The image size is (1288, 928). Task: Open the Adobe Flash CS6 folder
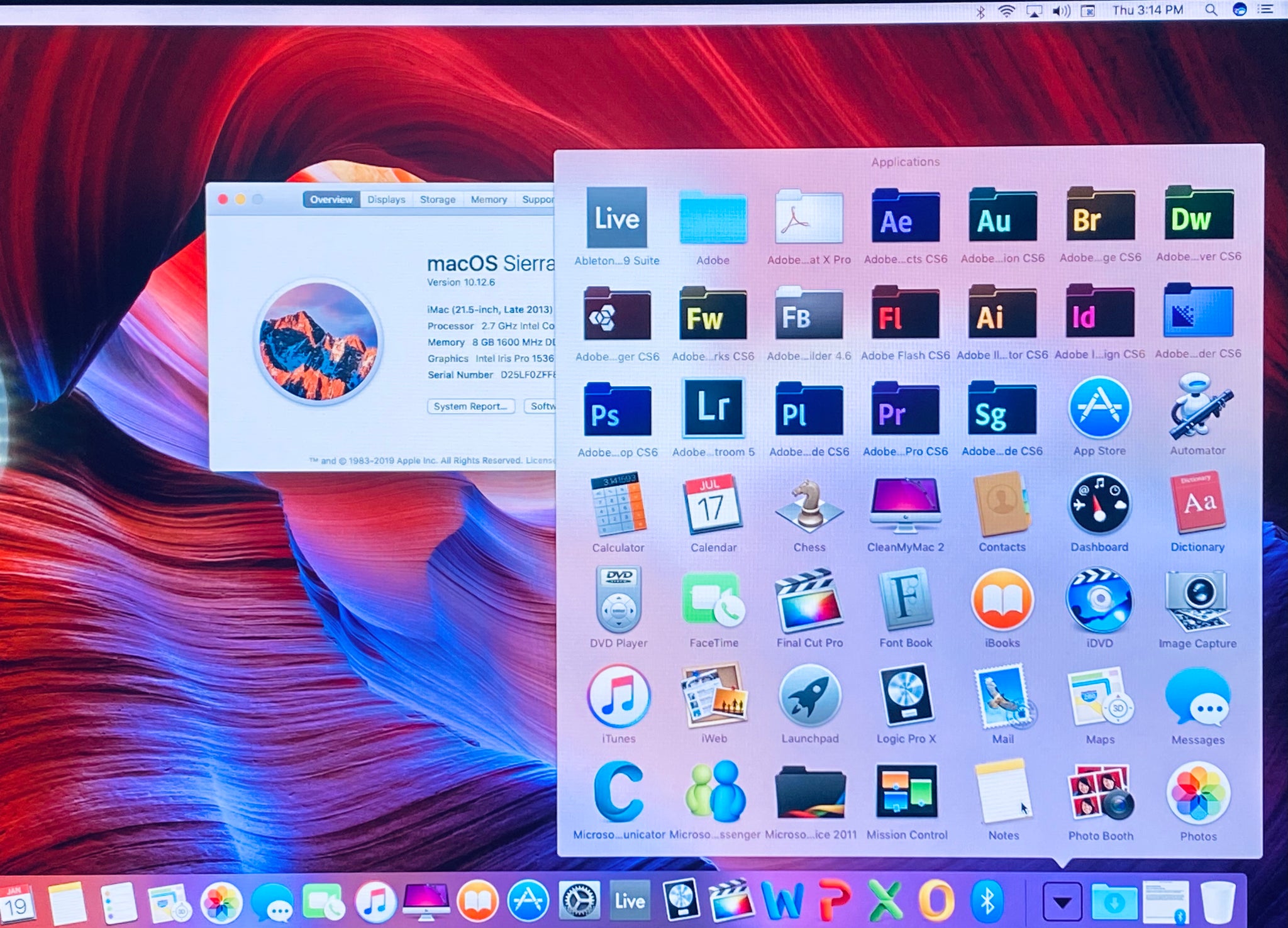905,312
